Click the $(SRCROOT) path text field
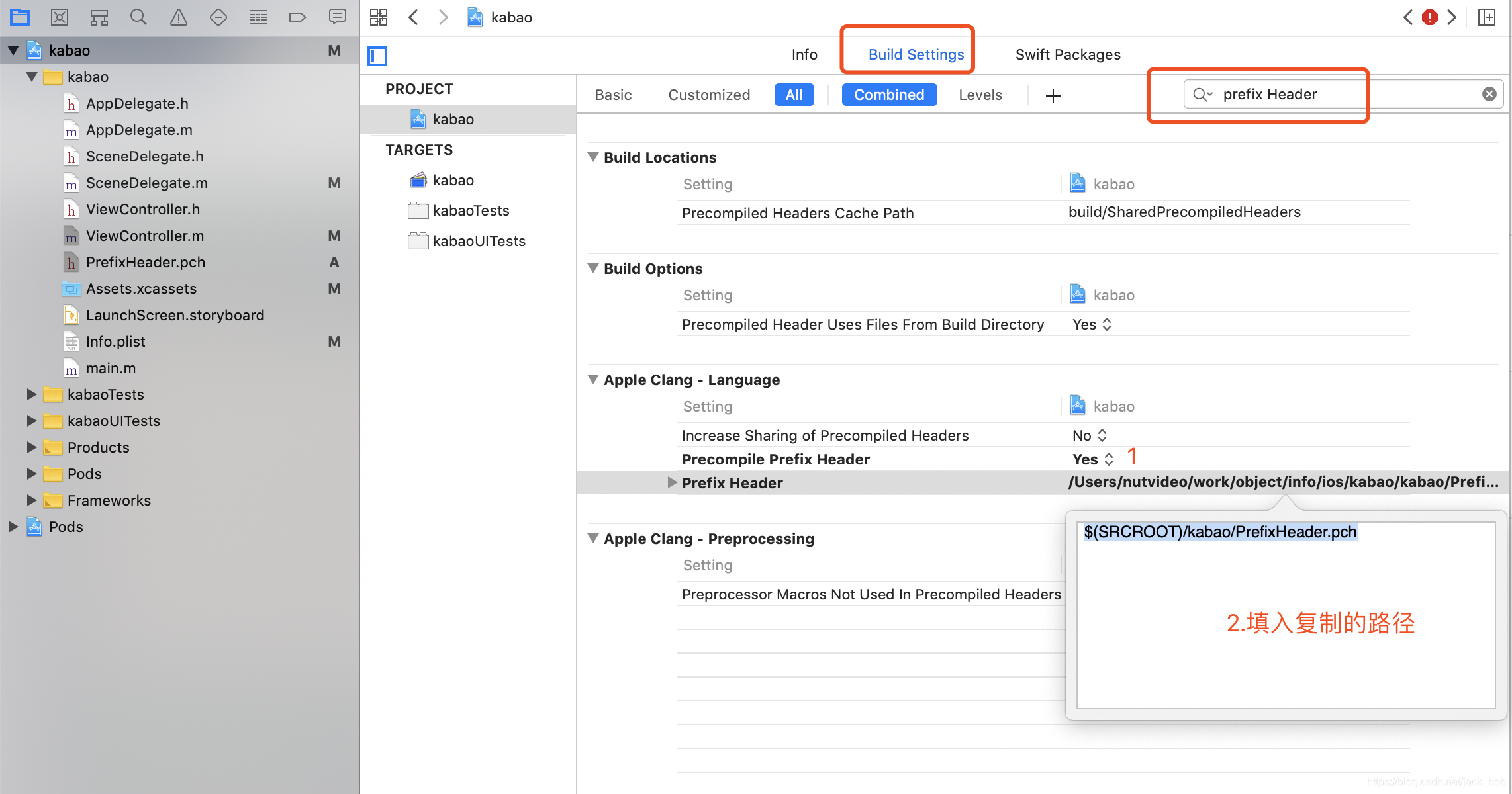The width and height of the screenshot is (1512, 794). [x=1286, y=615]
